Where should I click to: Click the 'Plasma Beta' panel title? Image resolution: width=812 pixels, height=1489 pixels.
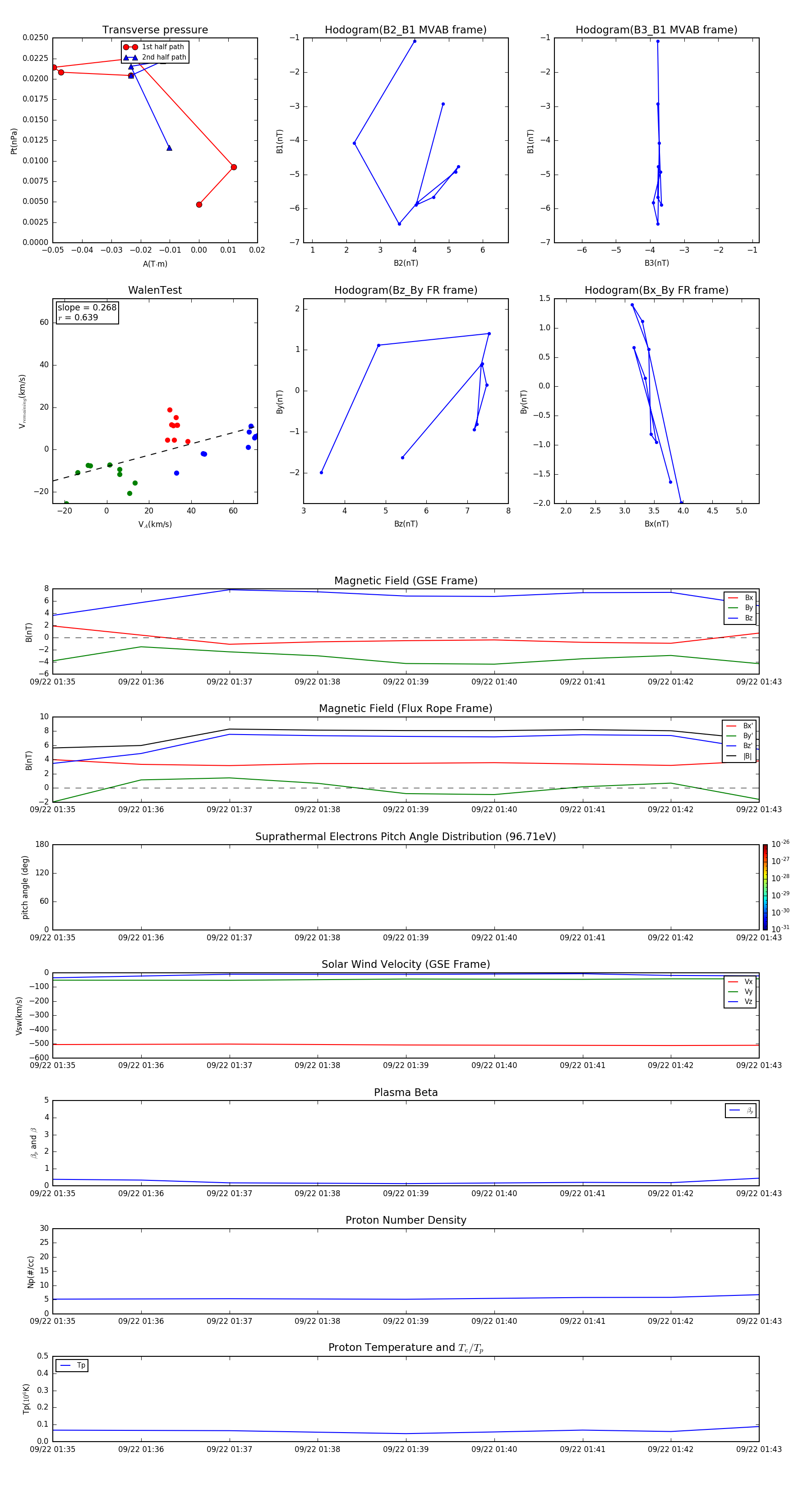point(406,1092)
